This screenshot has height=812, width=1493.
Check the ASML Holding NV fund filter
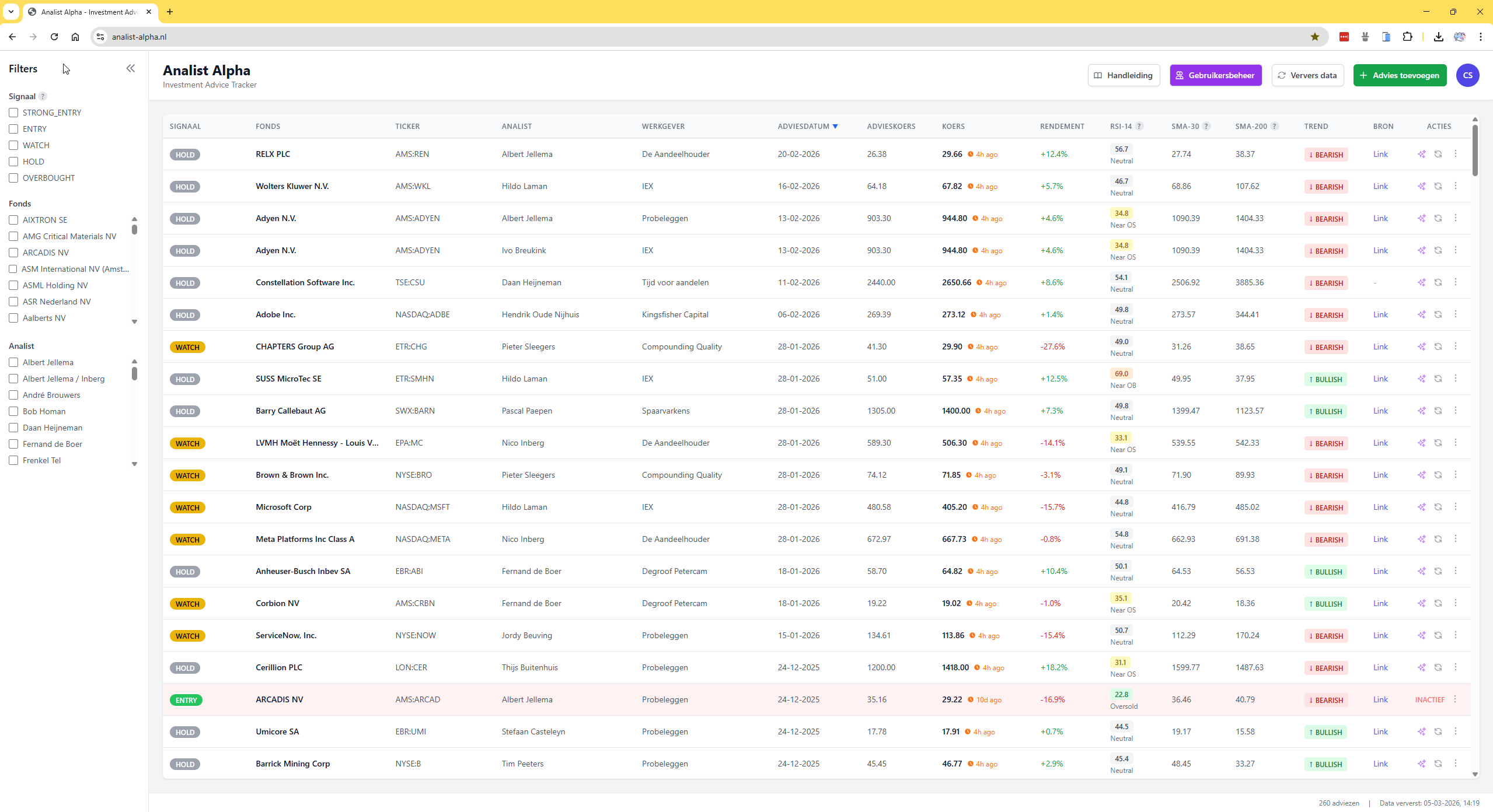coord(13,285)
